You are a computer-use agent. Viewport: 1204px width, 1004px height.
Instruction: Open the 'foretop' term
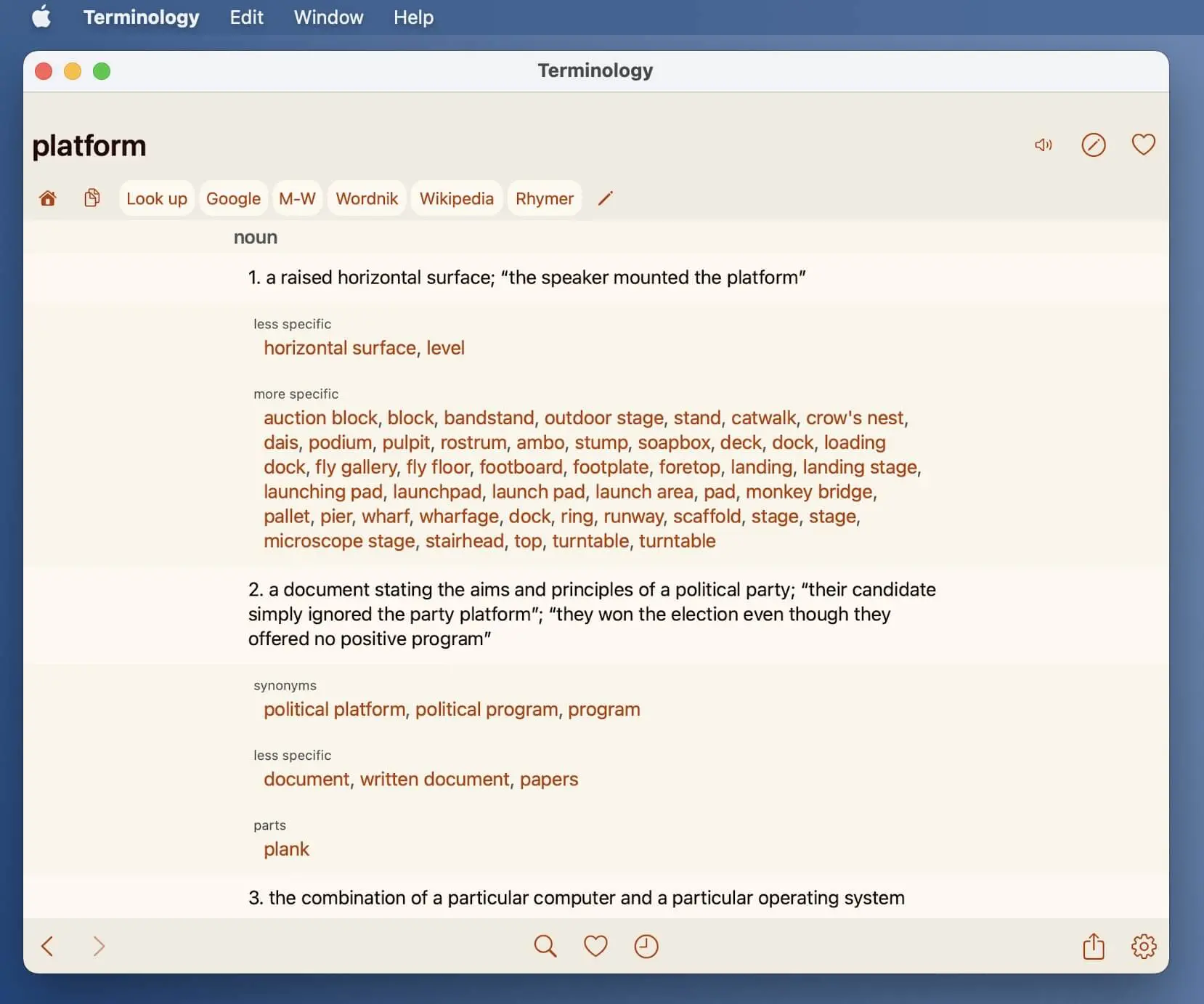[689, 467]
